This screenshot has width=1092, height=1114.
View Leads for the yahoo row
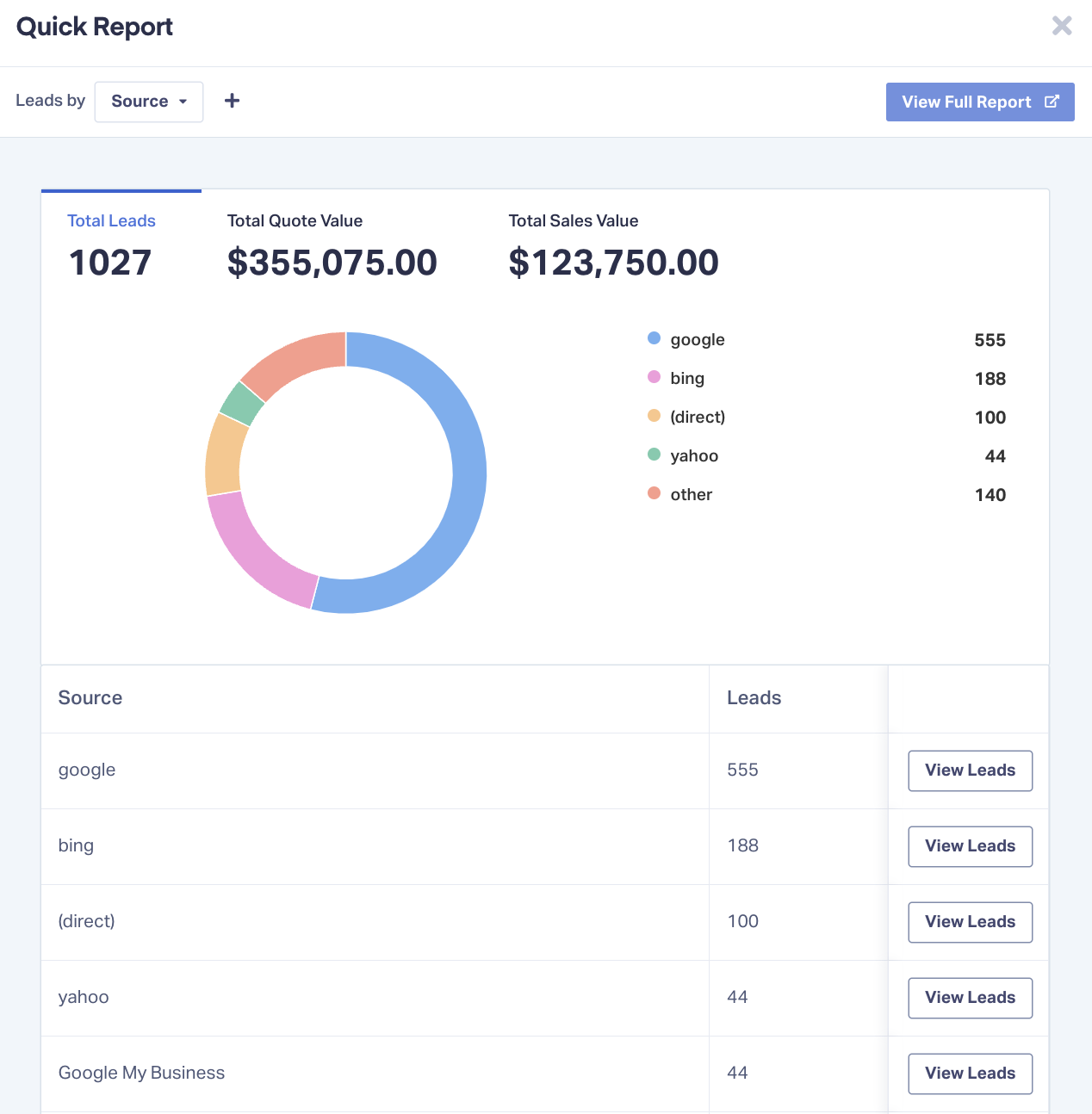pyautogui.click(x=971, y=998)
